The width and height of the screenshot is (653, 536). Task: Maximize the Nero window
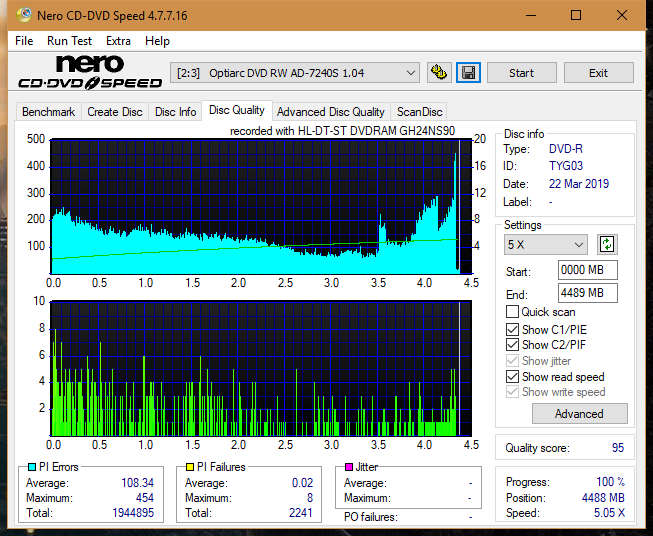(x=576, y=15)
